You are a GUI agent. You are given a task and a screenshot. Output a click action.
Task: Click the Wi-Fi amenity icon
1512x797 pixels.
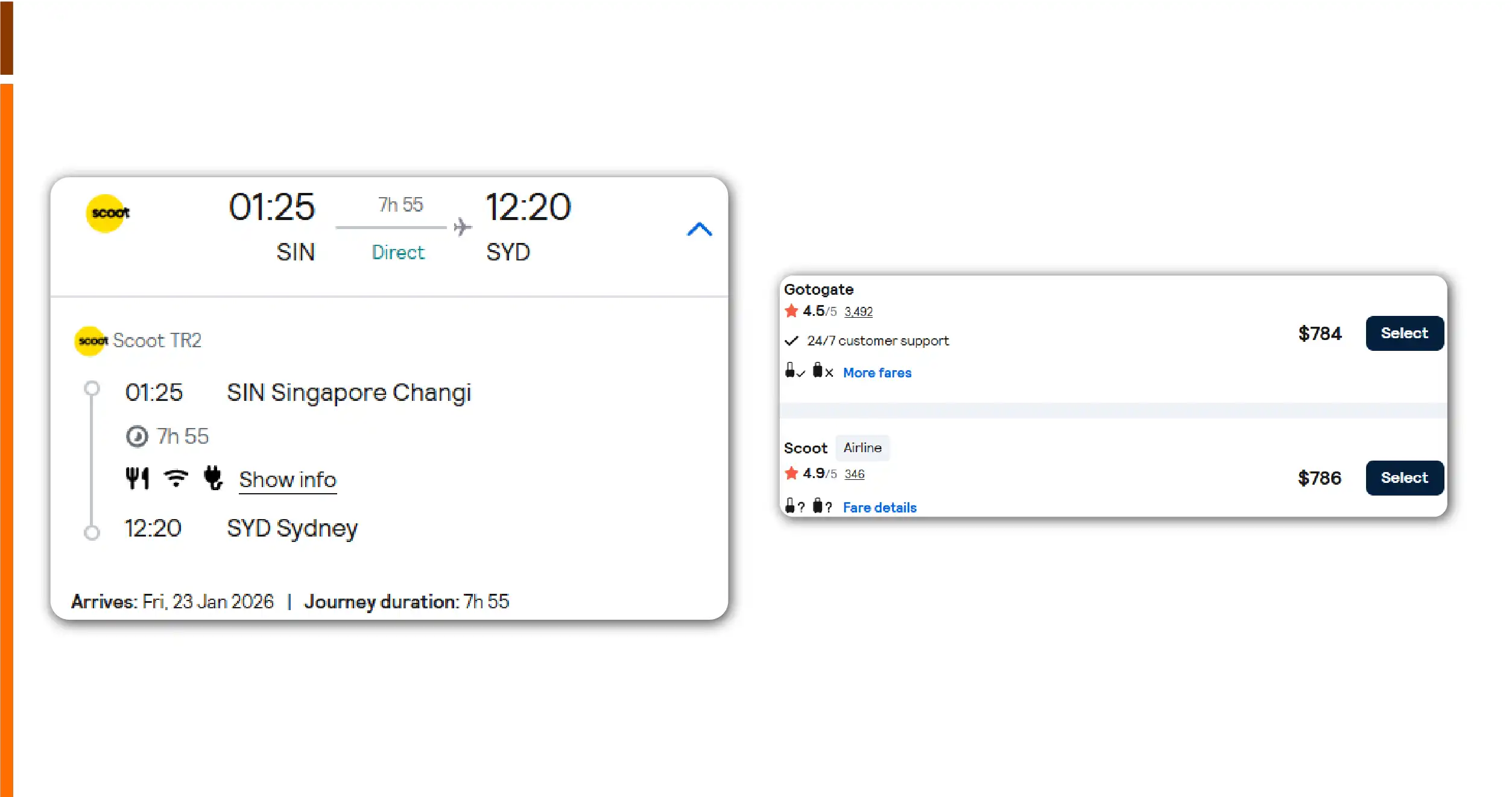tap(176, 479)
